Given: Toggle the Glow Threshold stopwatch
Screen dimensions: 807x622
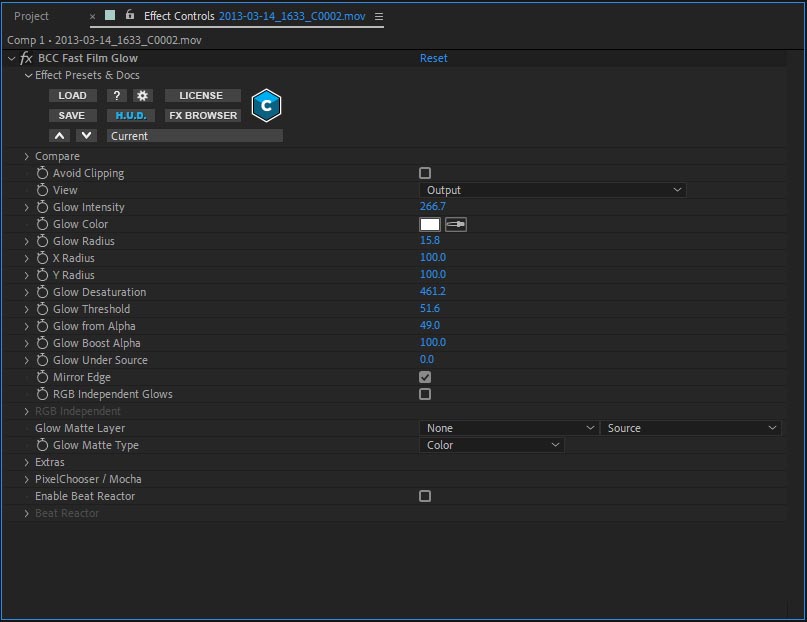Looking at the screenshot, I should (42, 309).
